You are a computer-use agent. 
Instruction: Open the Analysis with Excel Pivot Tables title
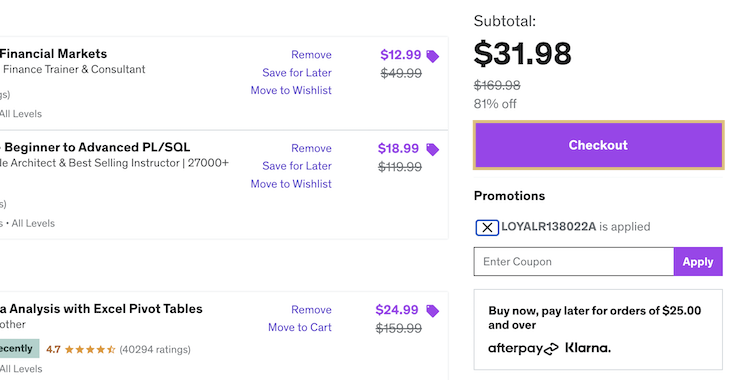click(x=101, y=309)
